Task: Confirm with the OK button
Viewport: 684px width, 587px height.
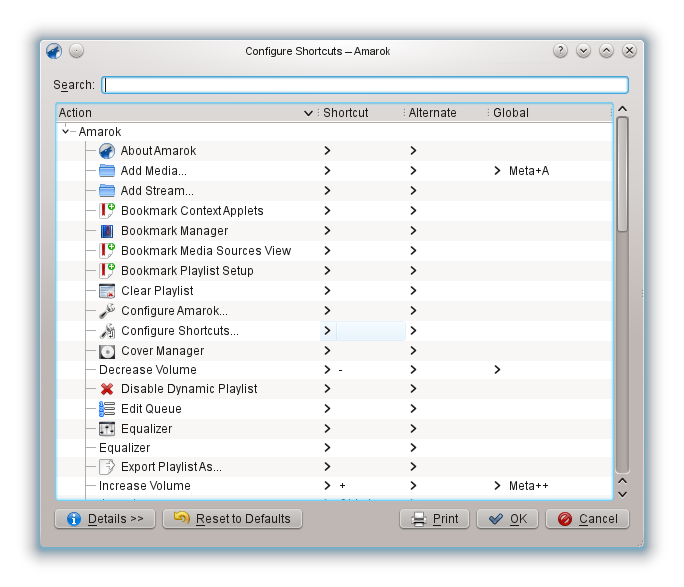Action: (508, 519)
